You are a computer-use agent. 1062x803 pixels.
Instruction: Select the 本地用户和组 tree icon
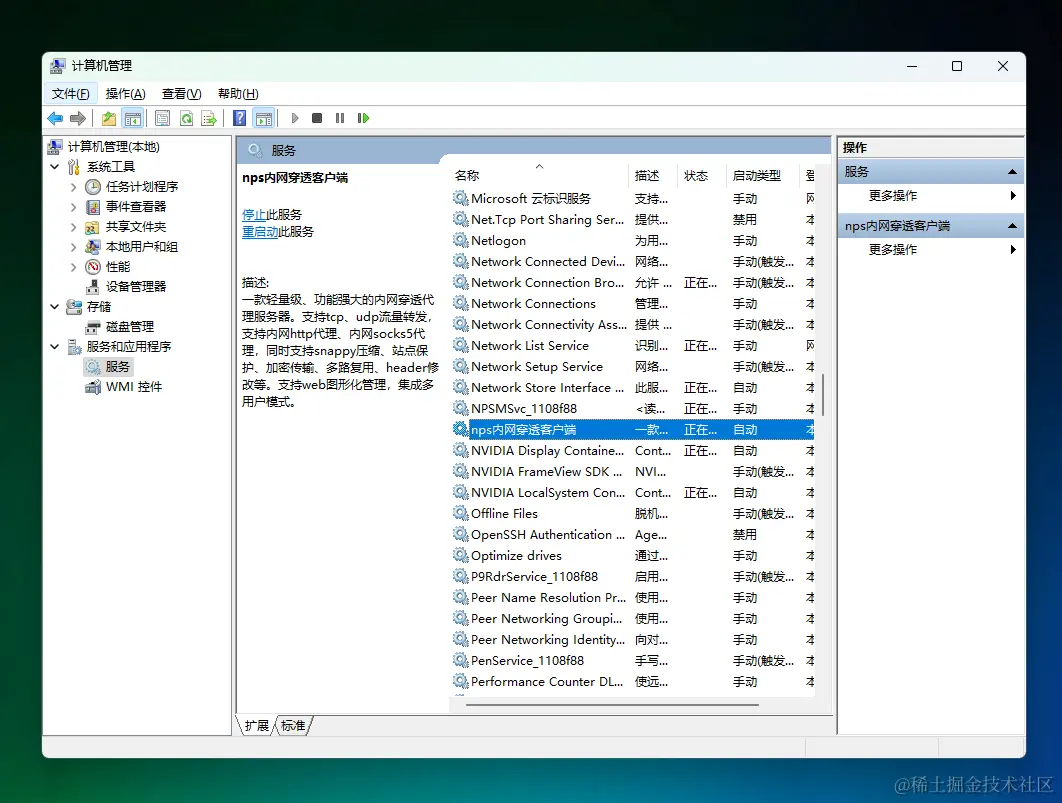tap(93, 246)
